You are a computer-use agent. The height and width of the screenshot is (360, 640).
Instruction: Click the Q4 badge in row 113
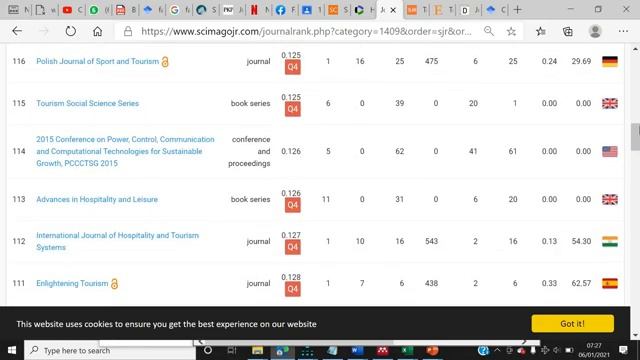[x=292, y=205]
